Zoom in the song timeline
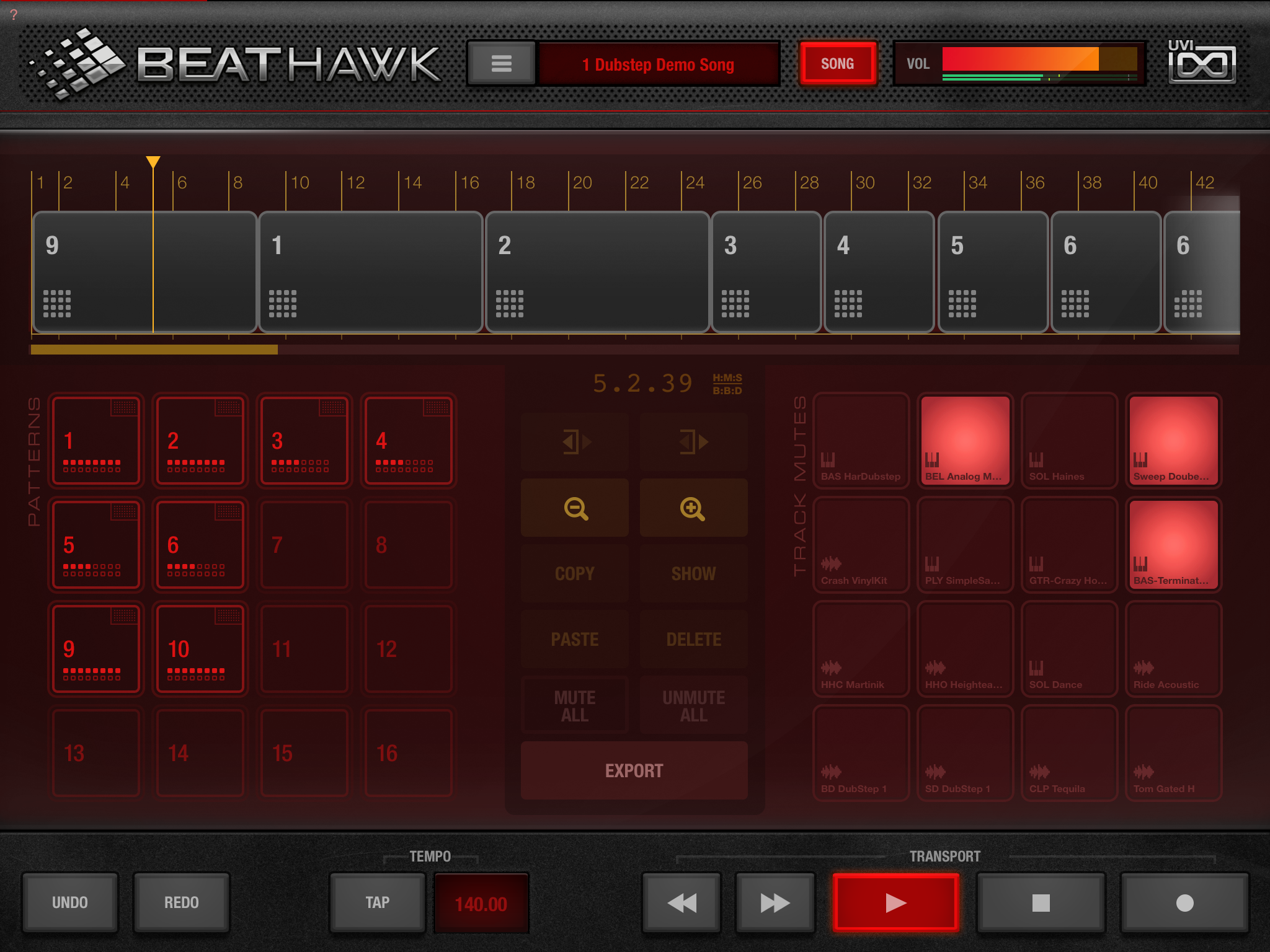Screen dimensions: 1270x952 (693, 508)
